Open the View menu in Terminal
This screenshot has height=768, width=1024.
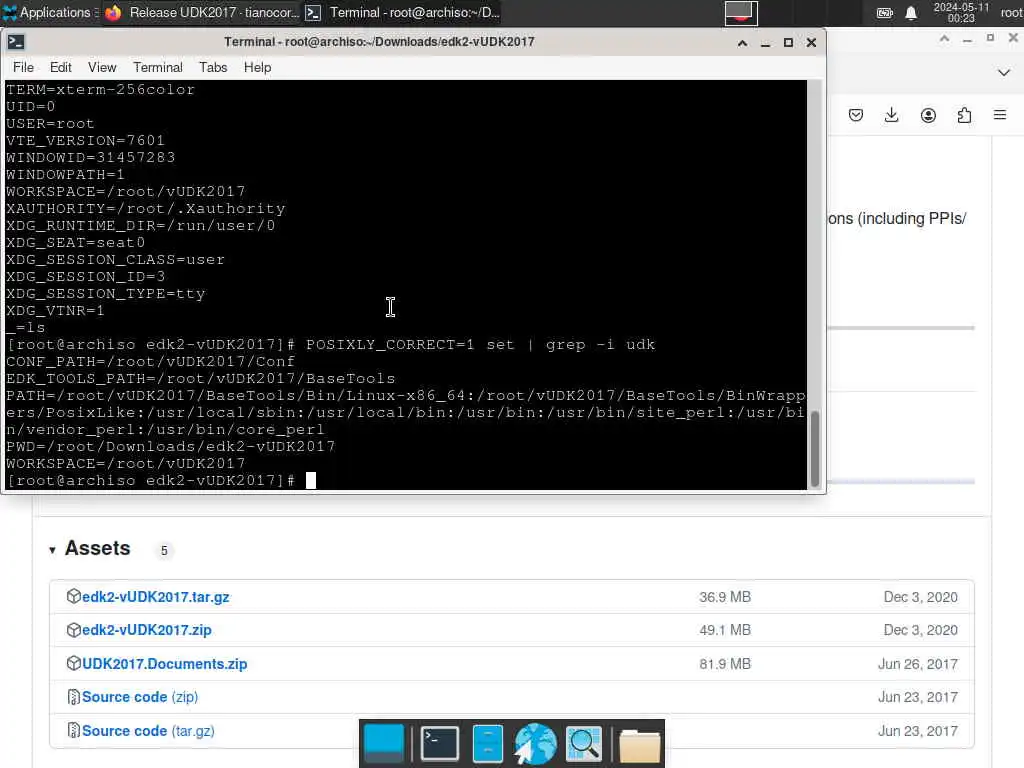102,67
